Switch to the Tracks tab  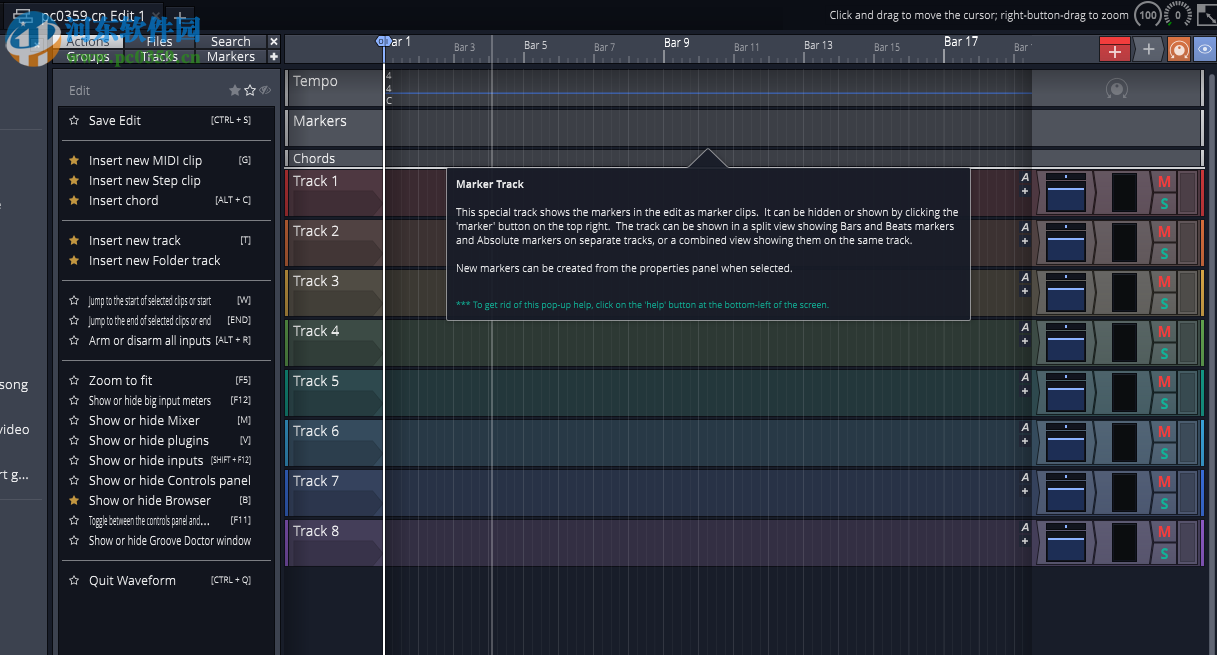pos(159,57)
